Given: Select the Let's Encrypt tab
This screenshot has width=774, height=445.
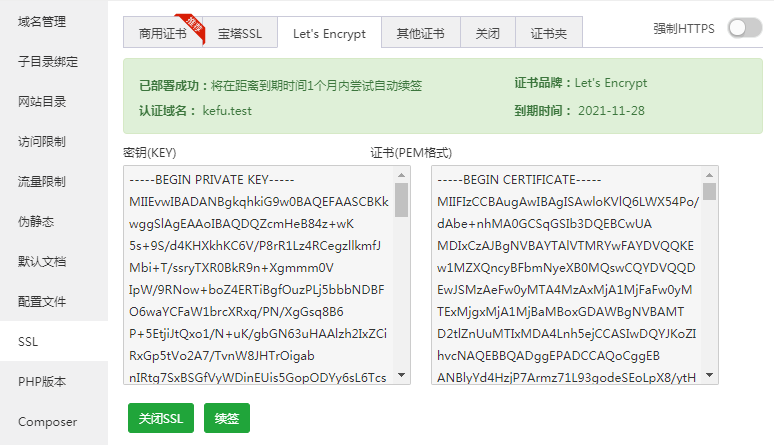Looking at the screenshot, I should tap(329, 33).
